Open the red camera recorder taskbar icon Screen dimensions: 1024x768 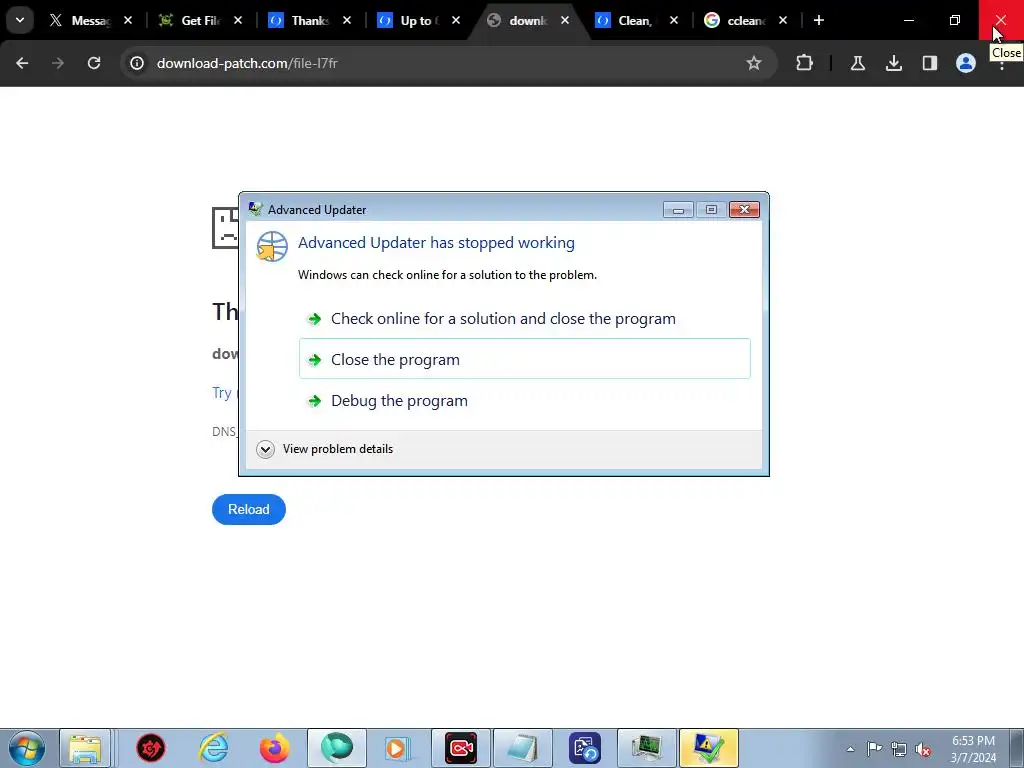460,748
